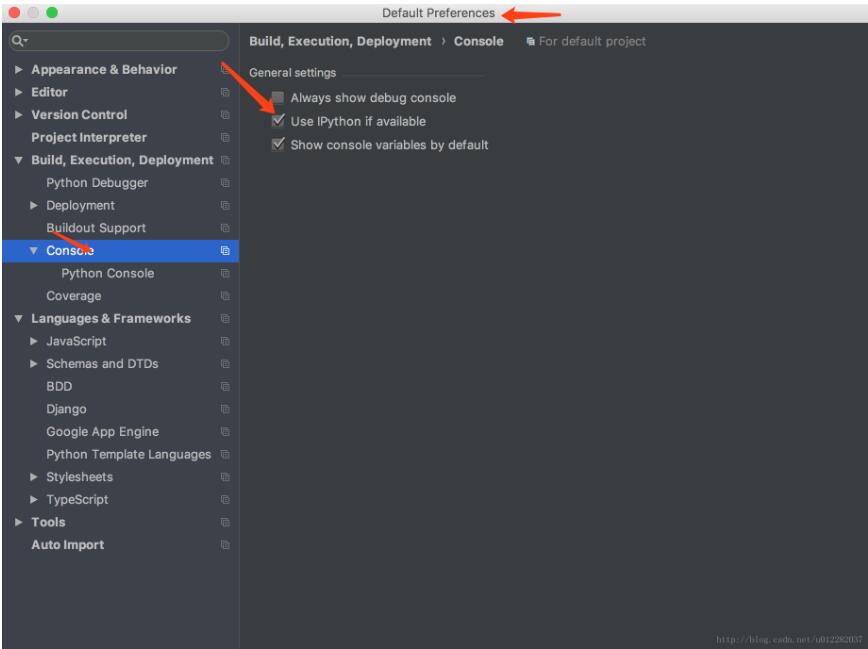Click the project-level icon beside Python Debugger
868x649 pixels.
[225, 183]
